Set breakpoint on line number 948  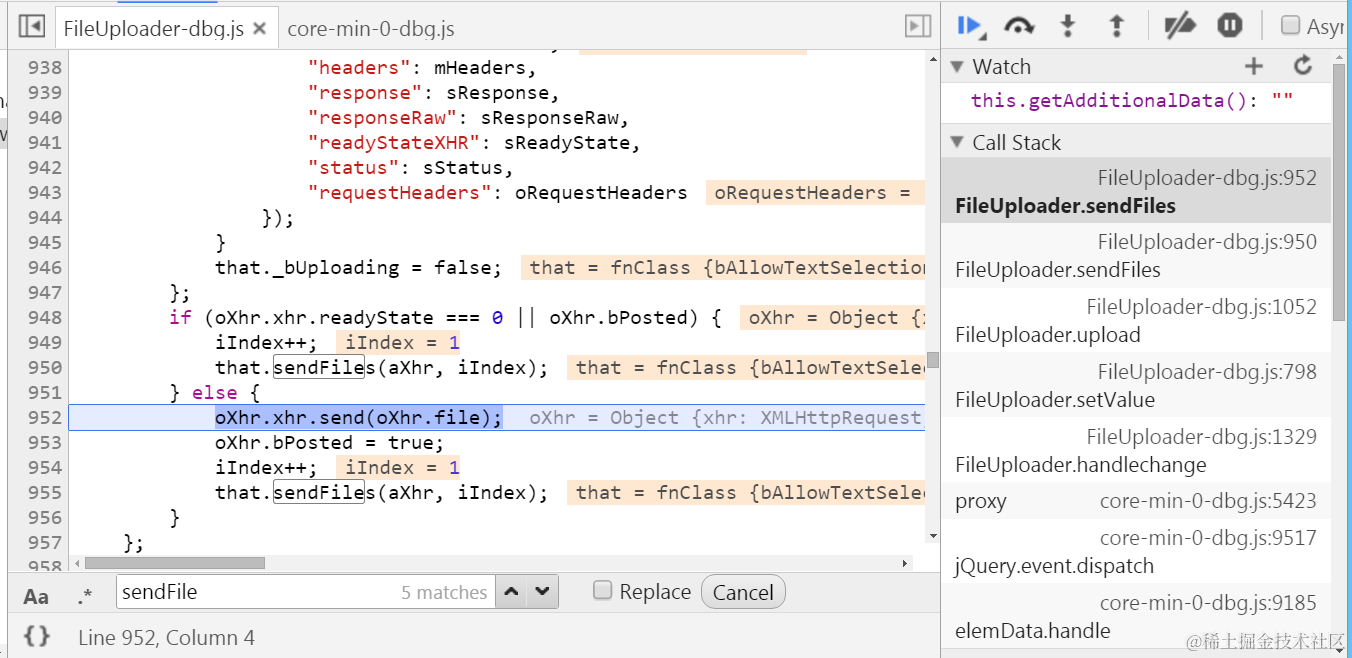point(45,317)
